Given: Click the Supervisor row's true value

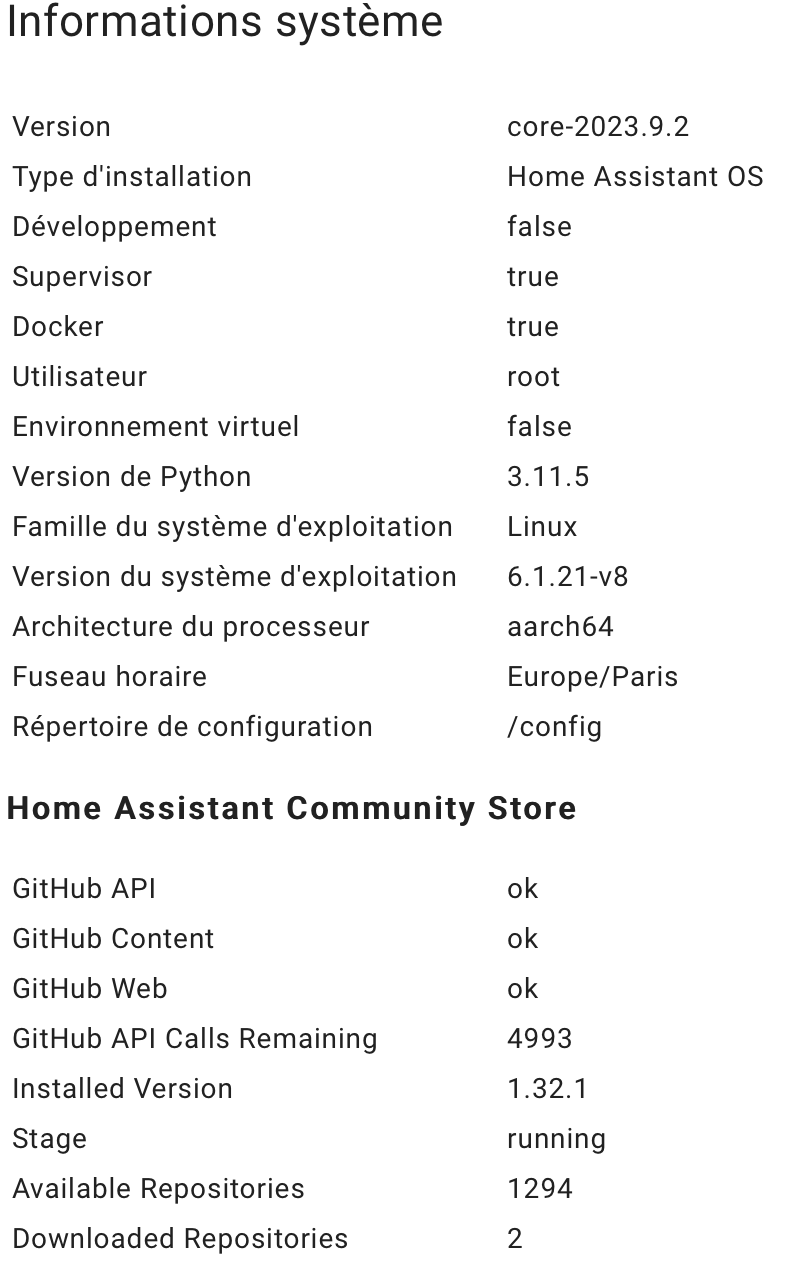Looking at the screenshot, I should click(533, 277).
